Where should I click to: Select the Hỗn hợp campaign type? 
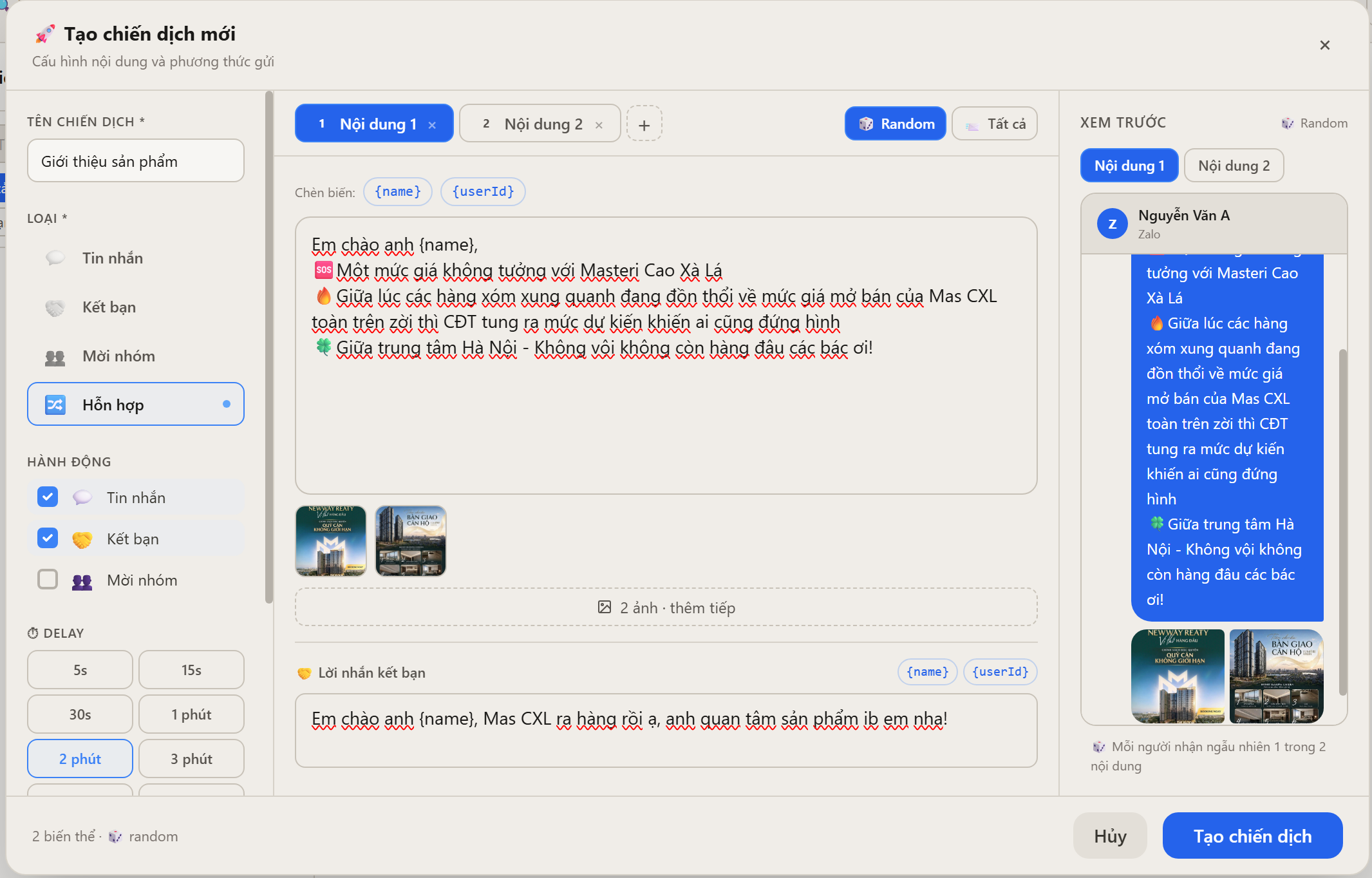[136, 404]
